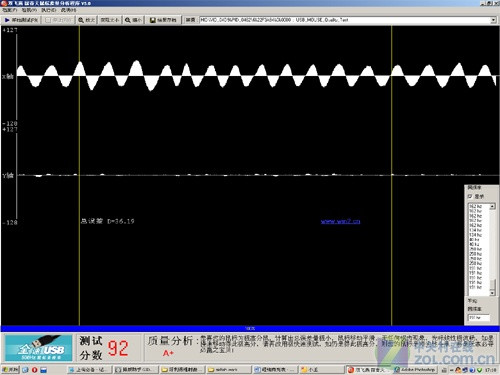The image size is (500, 375).
Task: Click the original size toolbar button
Action: pyautogui.click(x=110, y=20)
